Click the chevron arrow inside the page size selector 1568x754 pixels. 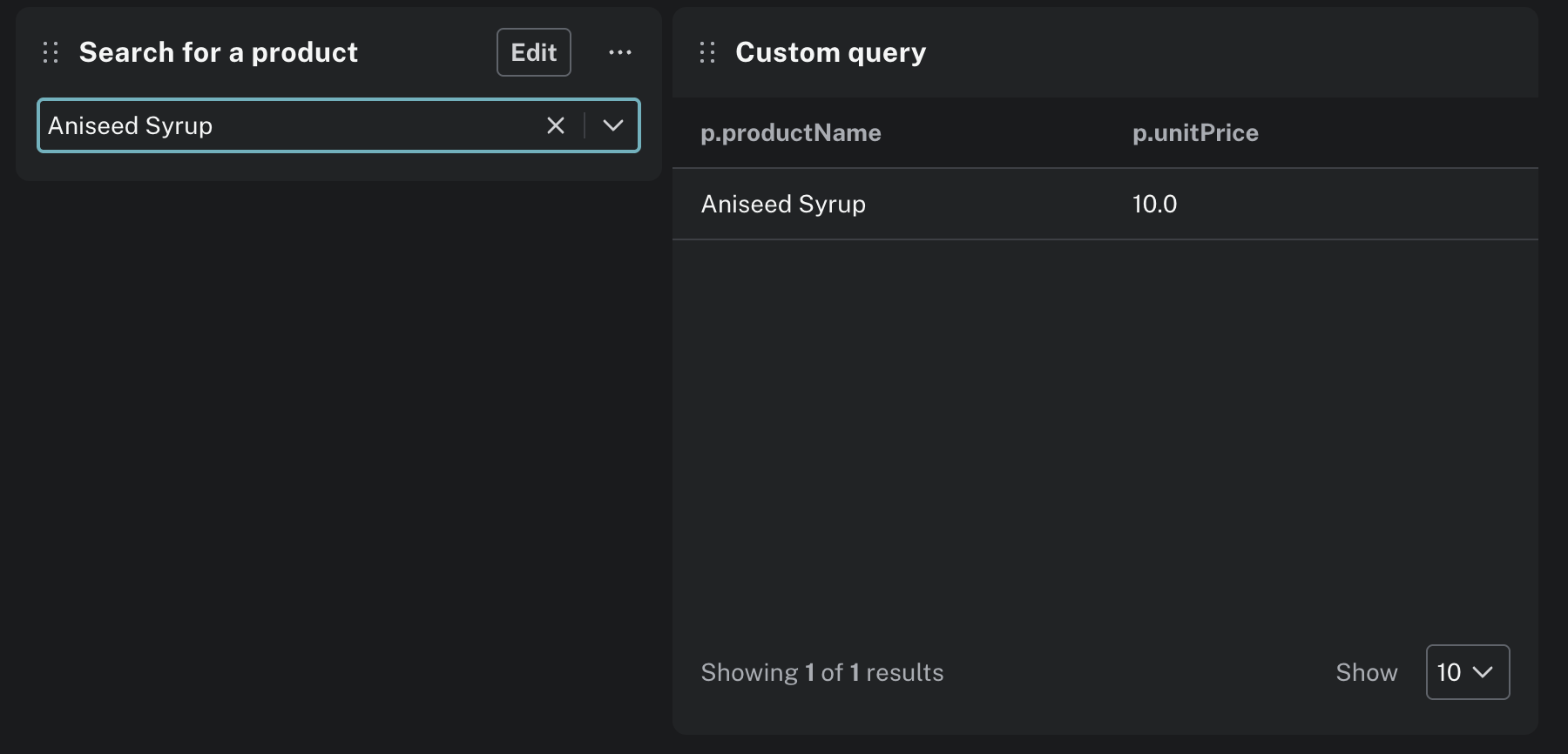(1483, 672)
